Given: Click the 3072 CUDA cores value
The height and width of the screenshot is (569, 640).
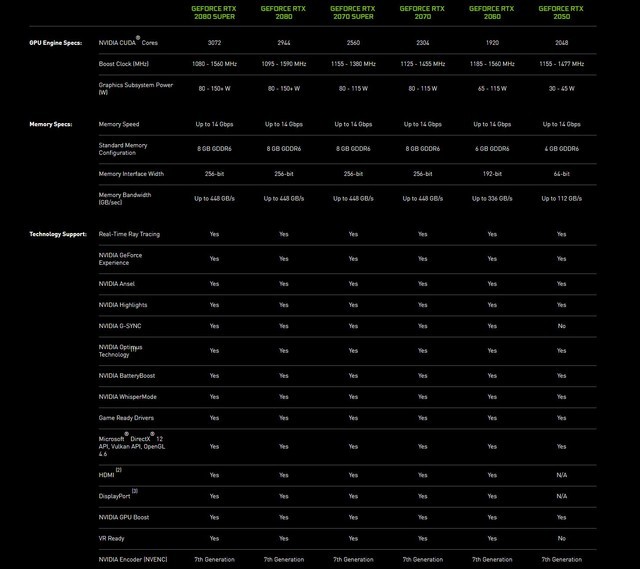Looking at the screenshot, I should pos(214,43).
